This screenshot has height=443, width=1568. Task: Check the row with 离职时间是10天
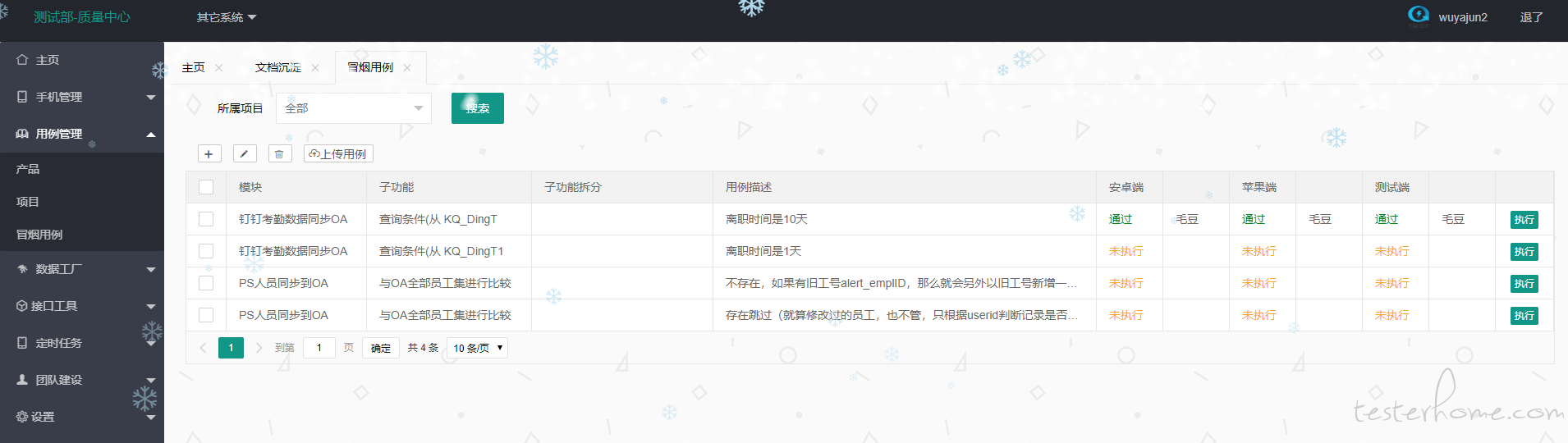[x=206, y=219]
